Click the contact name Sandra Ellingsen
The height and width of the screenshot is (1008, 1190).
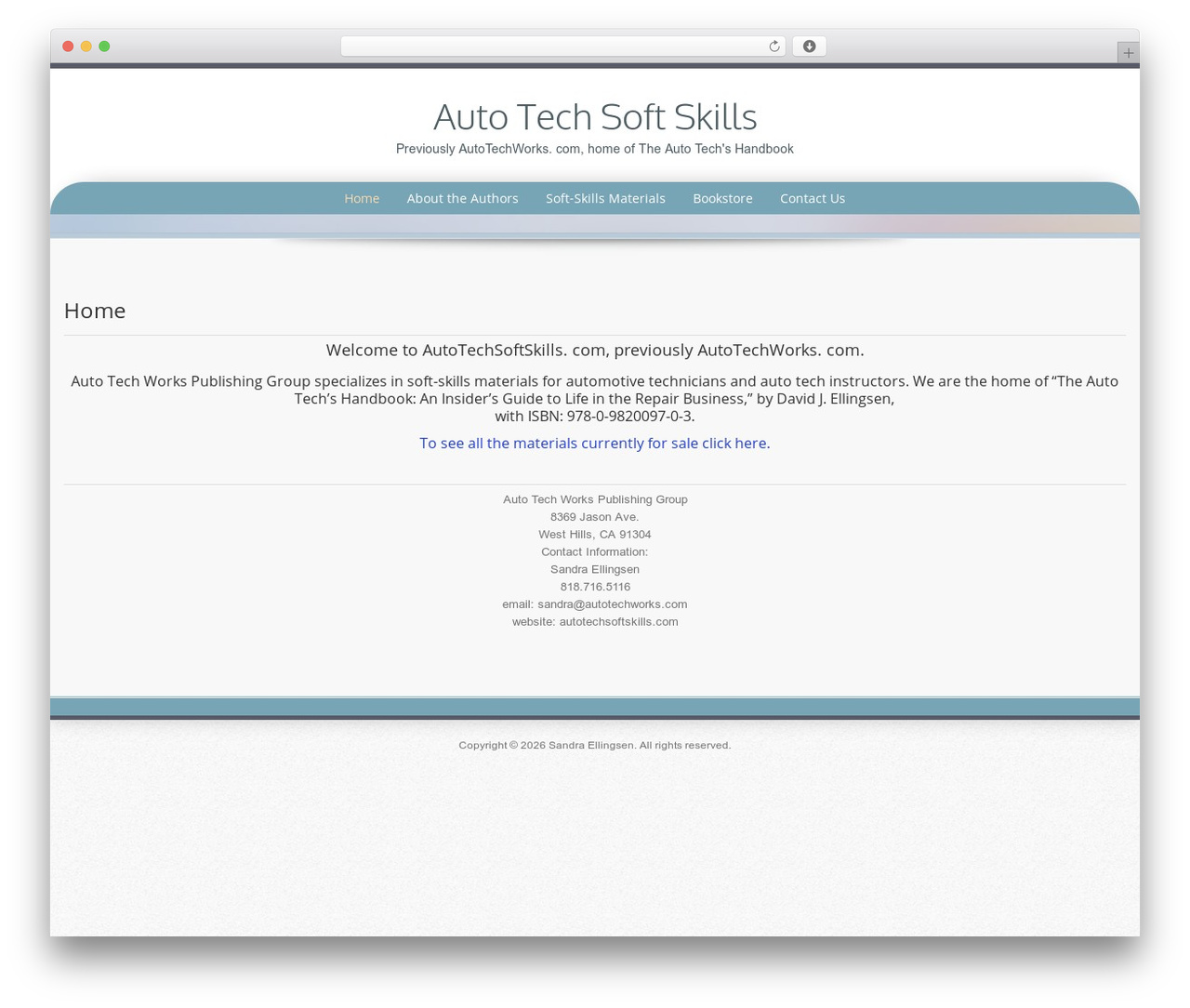(595, 569)
